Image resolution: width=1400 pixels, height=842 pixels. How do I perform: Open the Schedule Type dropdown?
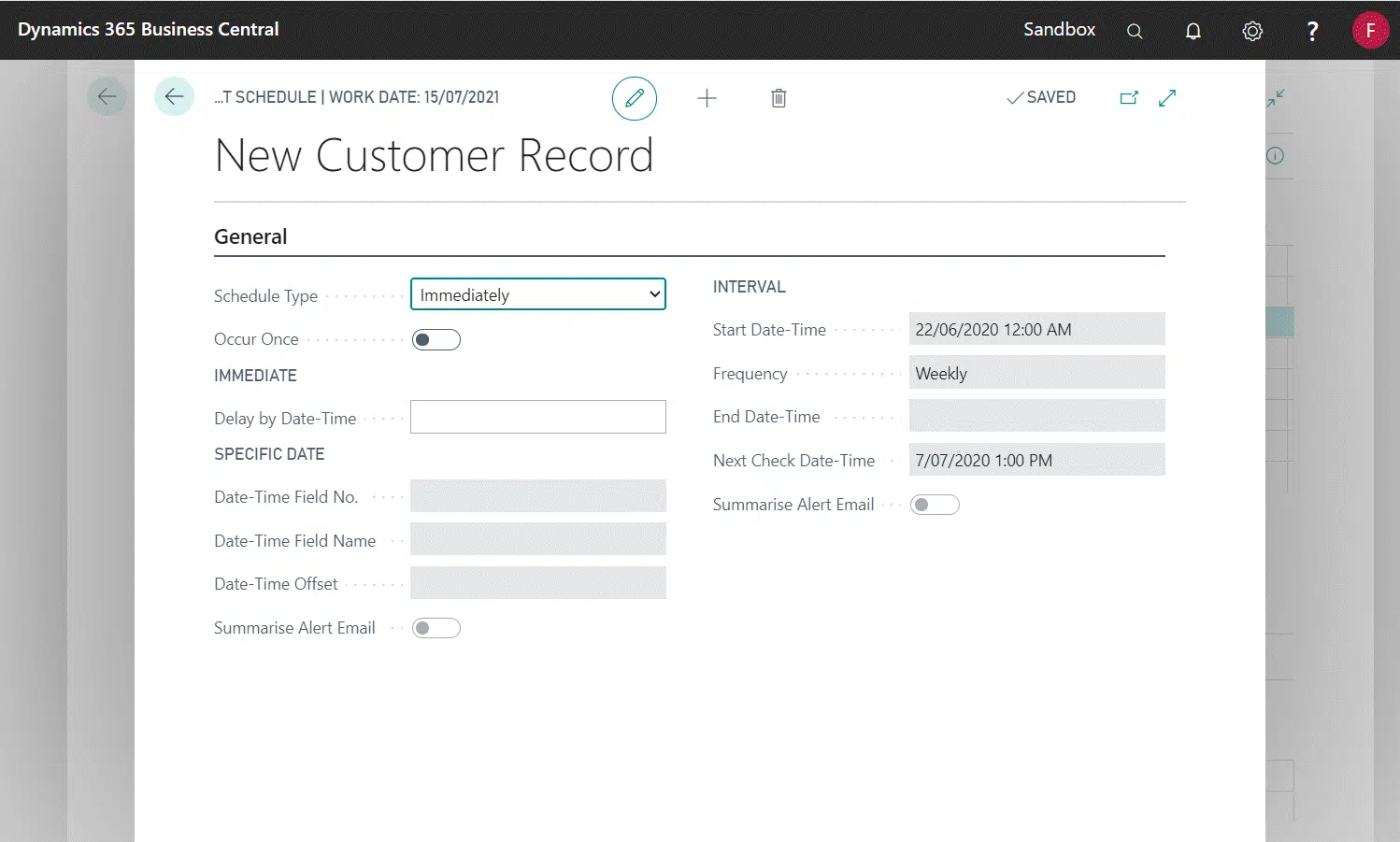point(538,294)
